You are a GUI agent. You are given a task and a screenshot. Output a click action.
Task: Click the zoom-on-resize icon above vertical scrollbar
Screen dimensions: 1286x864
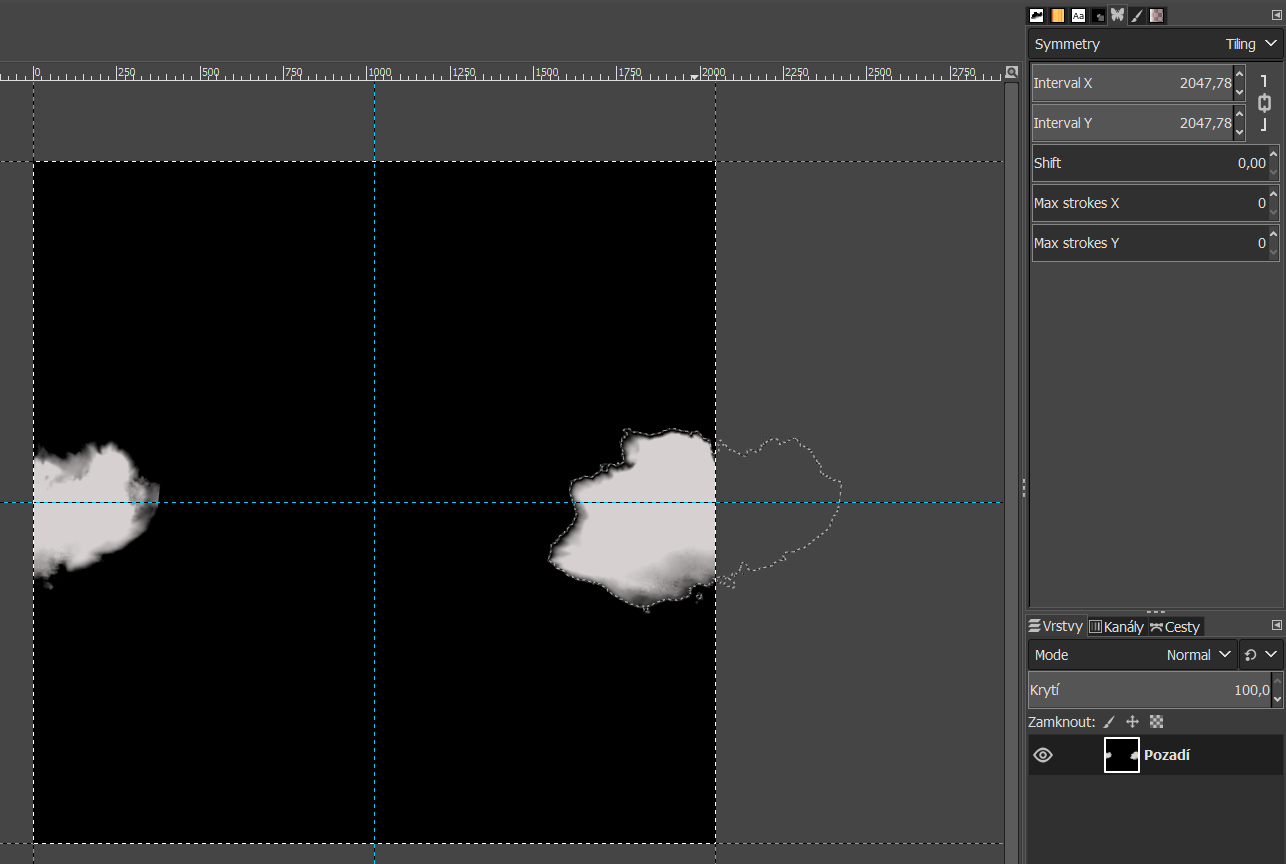click(x=1011, y=72)
